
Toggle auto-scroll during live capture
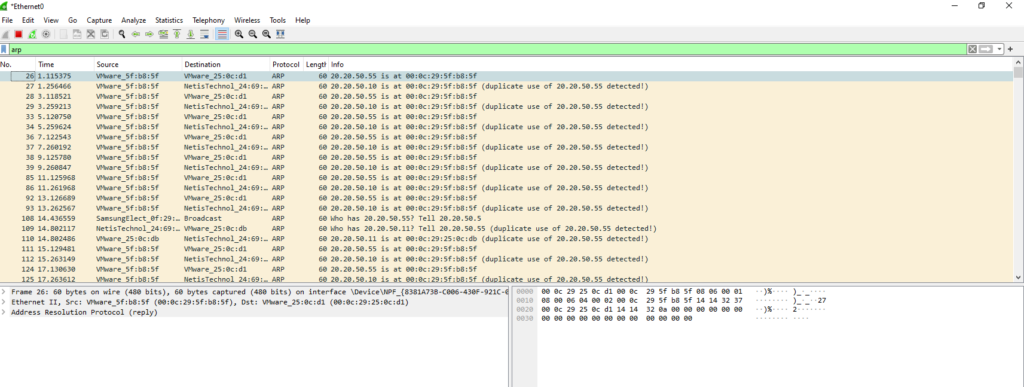click(204, 34)
